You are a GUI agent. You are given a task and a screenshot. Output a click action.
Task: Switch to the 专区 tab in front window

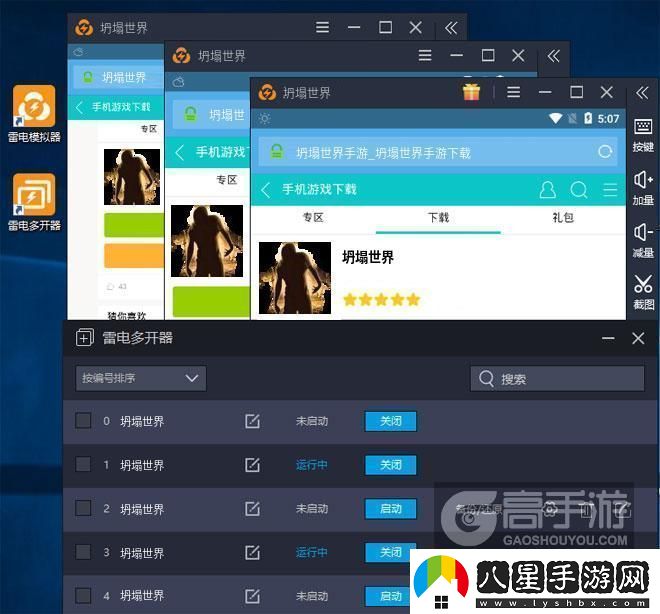point(313,218)
